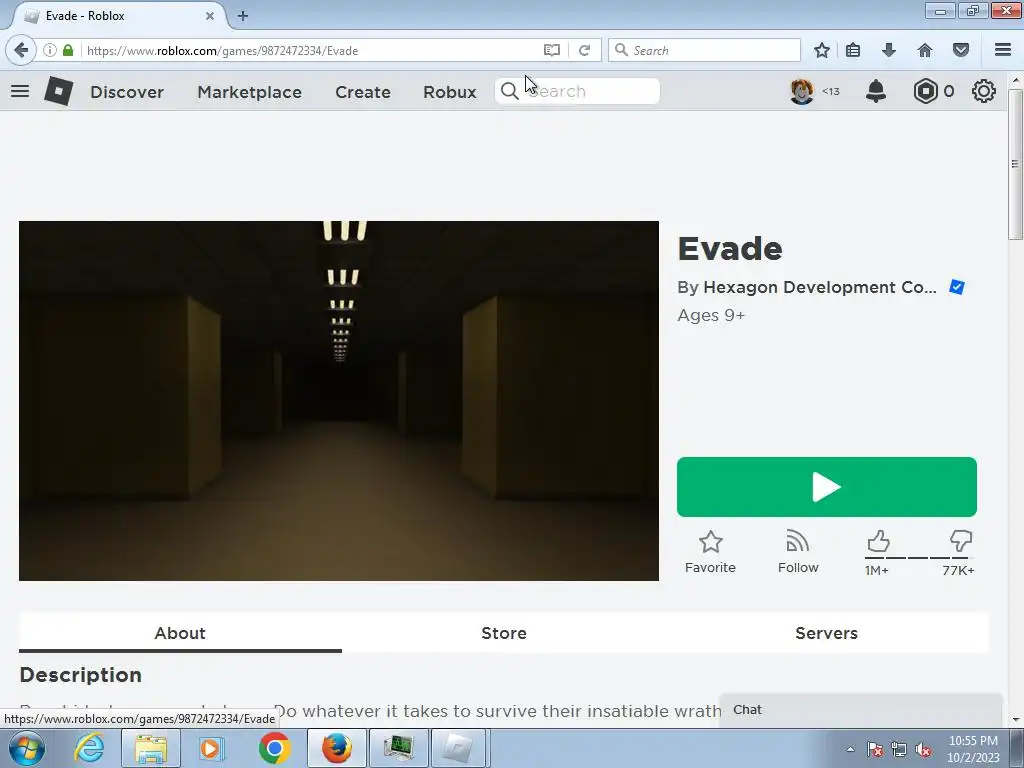Bookmark this page with the star
This screenshot has height=768, width=1024.
pyautogui.click(x=822, y=50)
